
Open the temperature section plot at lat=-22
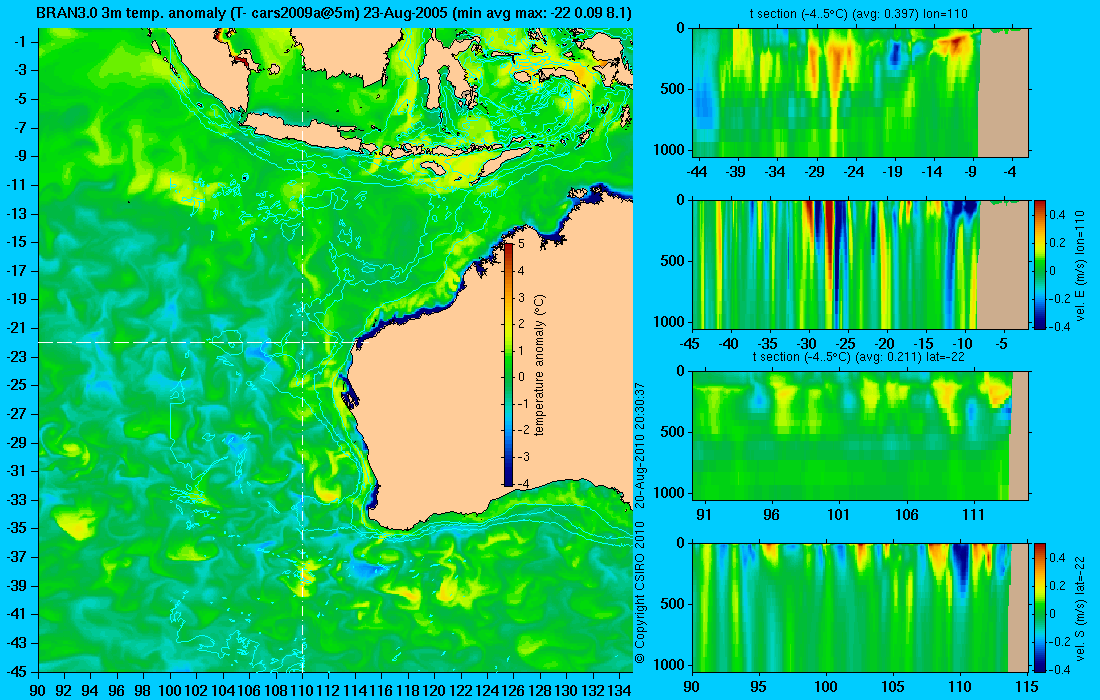tap(860, 436)
